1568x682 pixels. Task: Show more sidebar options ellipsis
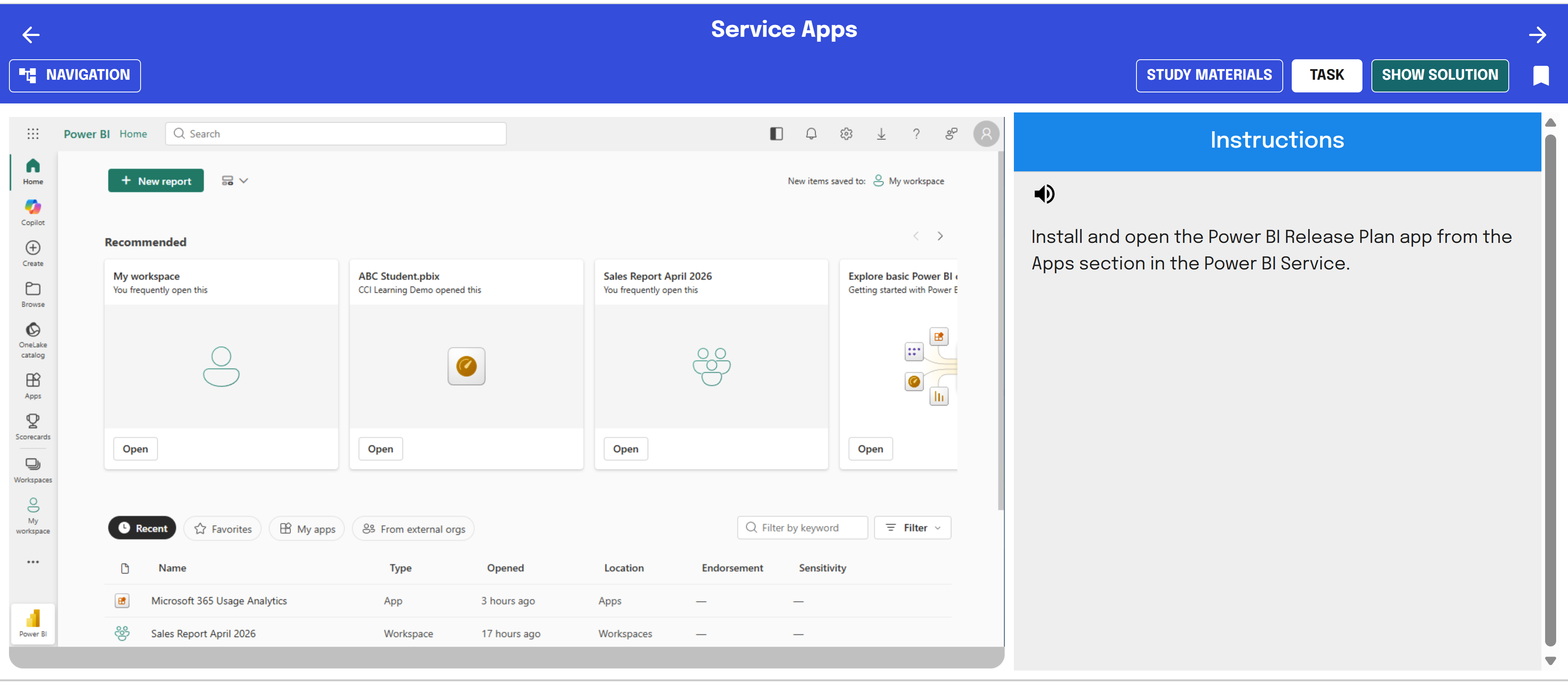[x=33, y=561]
